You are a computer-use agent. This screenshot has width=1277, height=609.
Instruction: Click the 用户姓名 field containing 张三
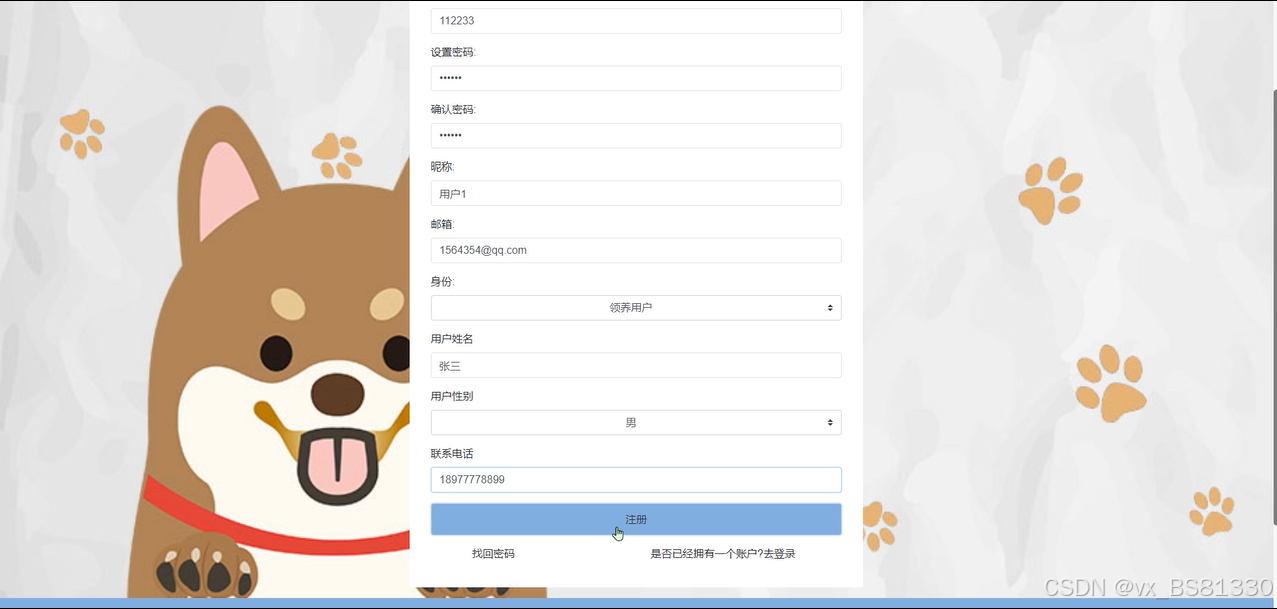pyautogui.click(x=636, y=365)
